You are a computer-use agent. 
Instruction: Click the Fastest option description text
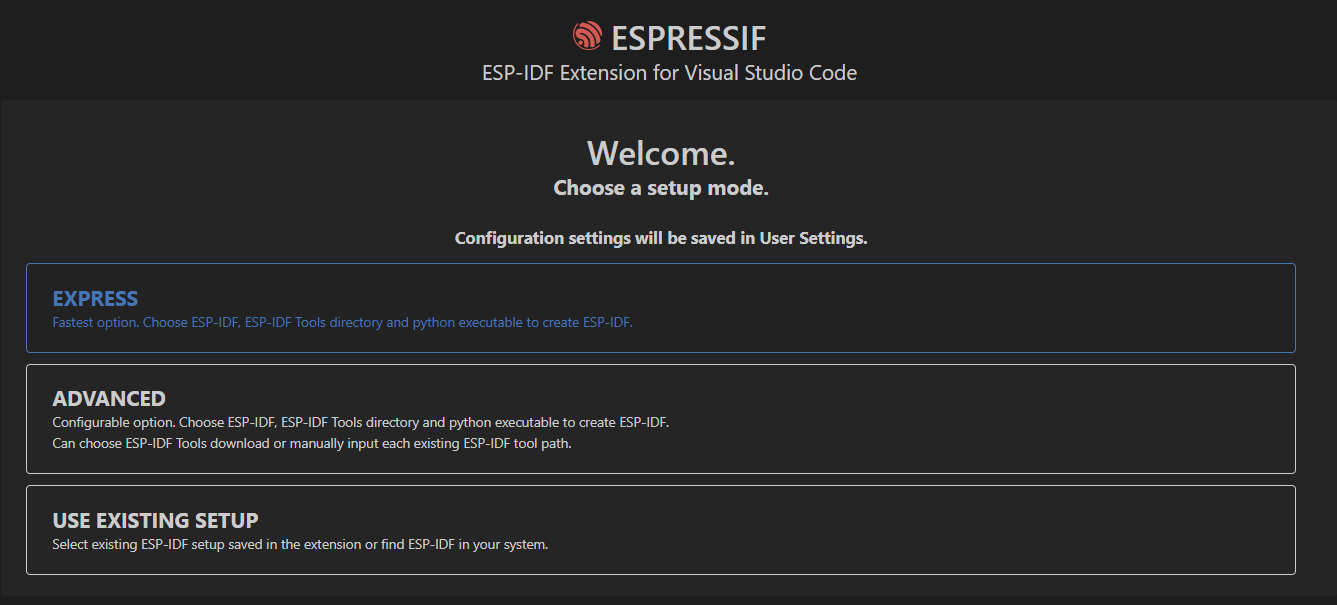(x=342, y=323)
